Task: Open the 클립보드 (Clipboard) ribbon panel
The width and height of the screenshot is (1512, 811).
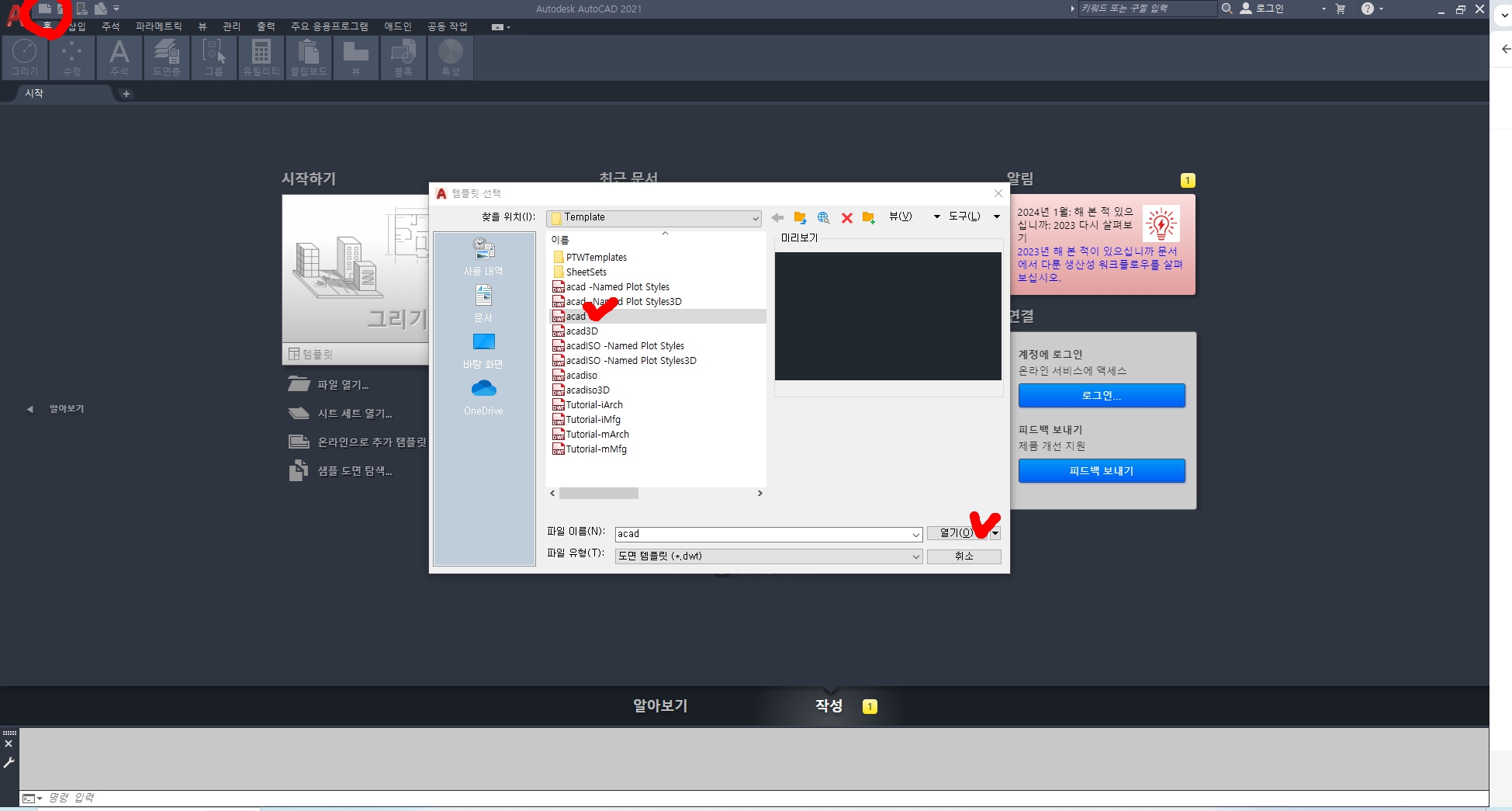Action: [309, 57]
